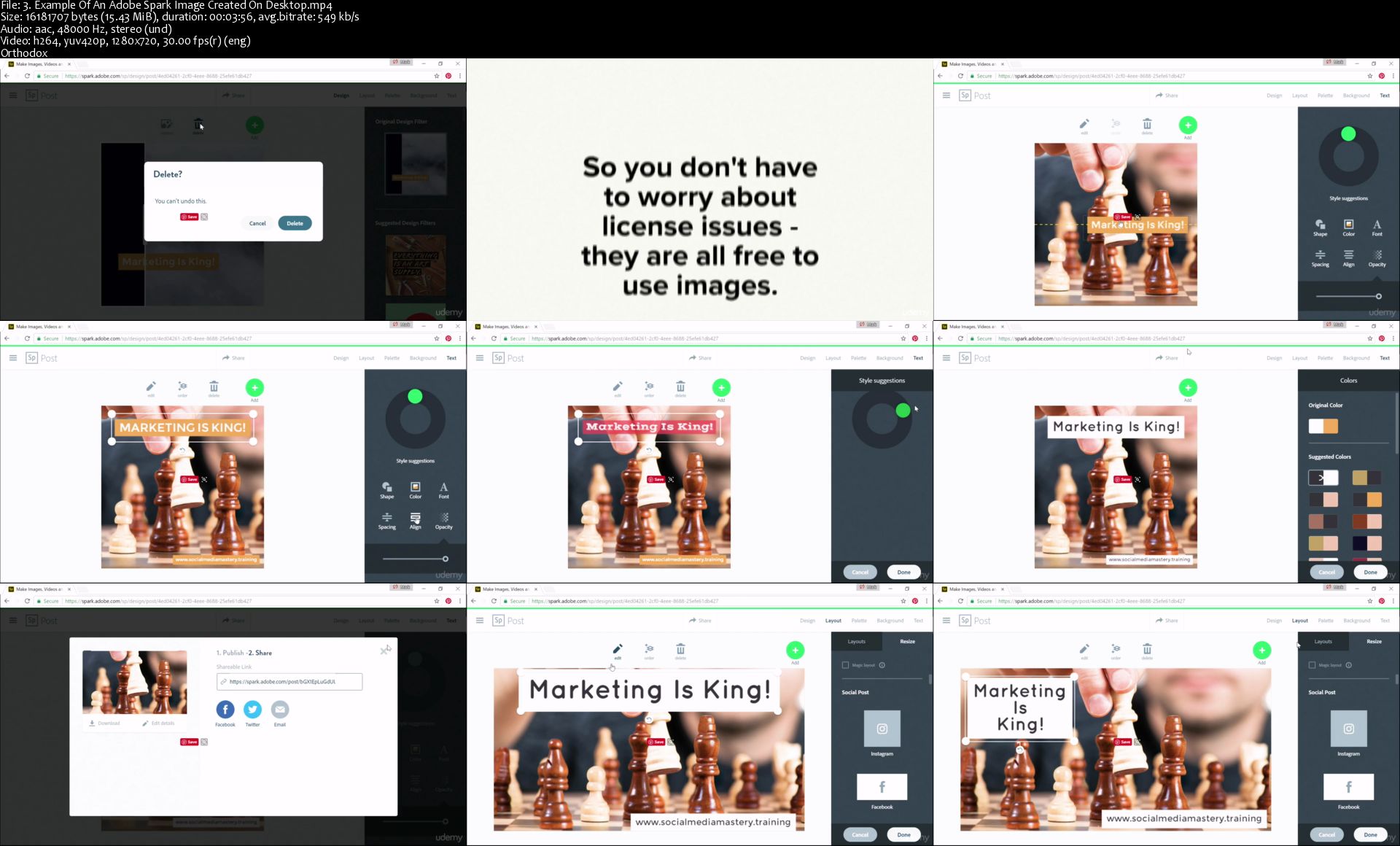Select the navy-and-peach suggested color pair
This screenshot has height=846, width=1400.
tap(1366, 543)
